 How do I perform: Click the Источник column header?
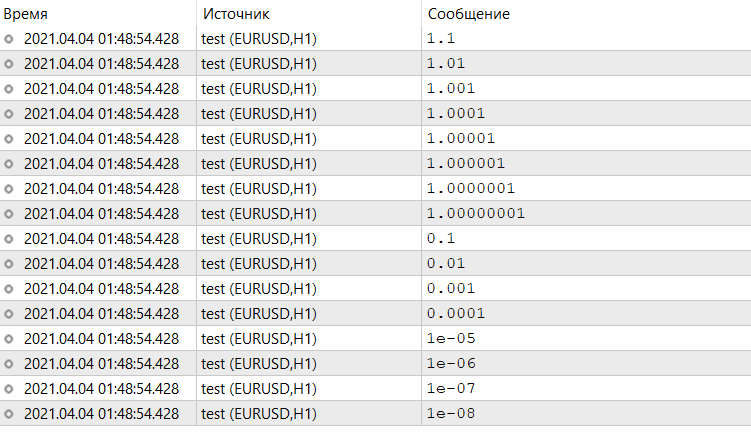[236, 15]
